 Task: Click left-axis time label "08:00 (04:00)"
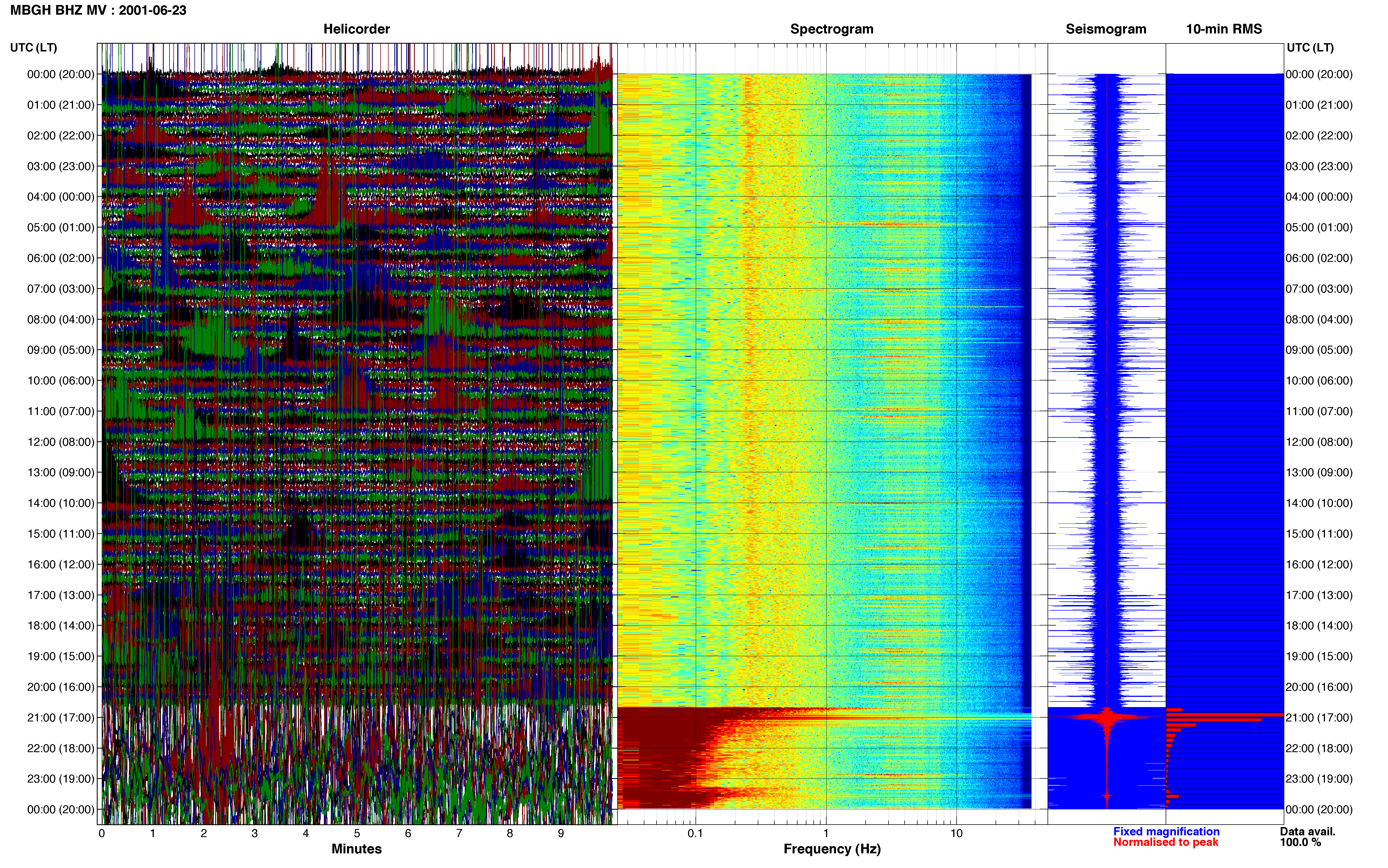pos(61,319)
